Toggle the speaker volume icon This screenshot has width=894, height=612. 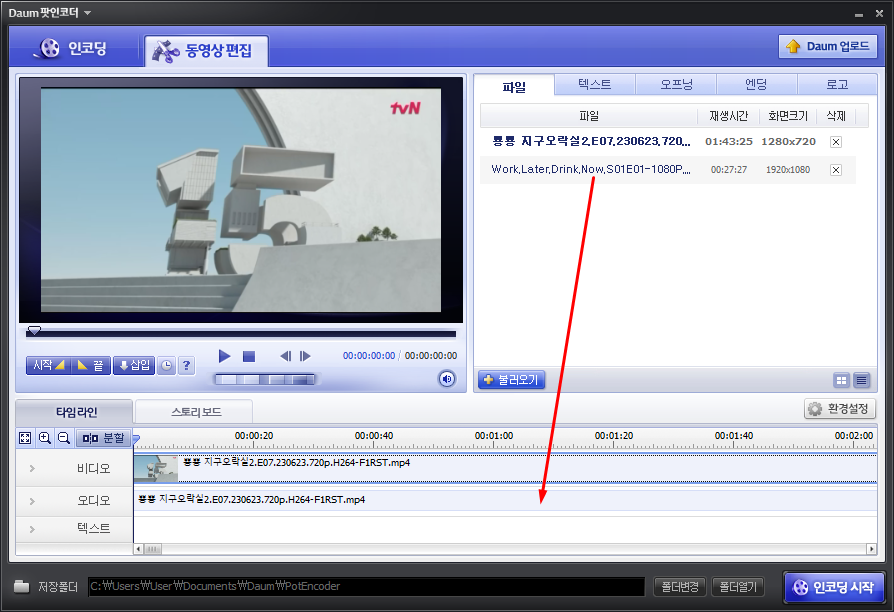coord(447,379)
